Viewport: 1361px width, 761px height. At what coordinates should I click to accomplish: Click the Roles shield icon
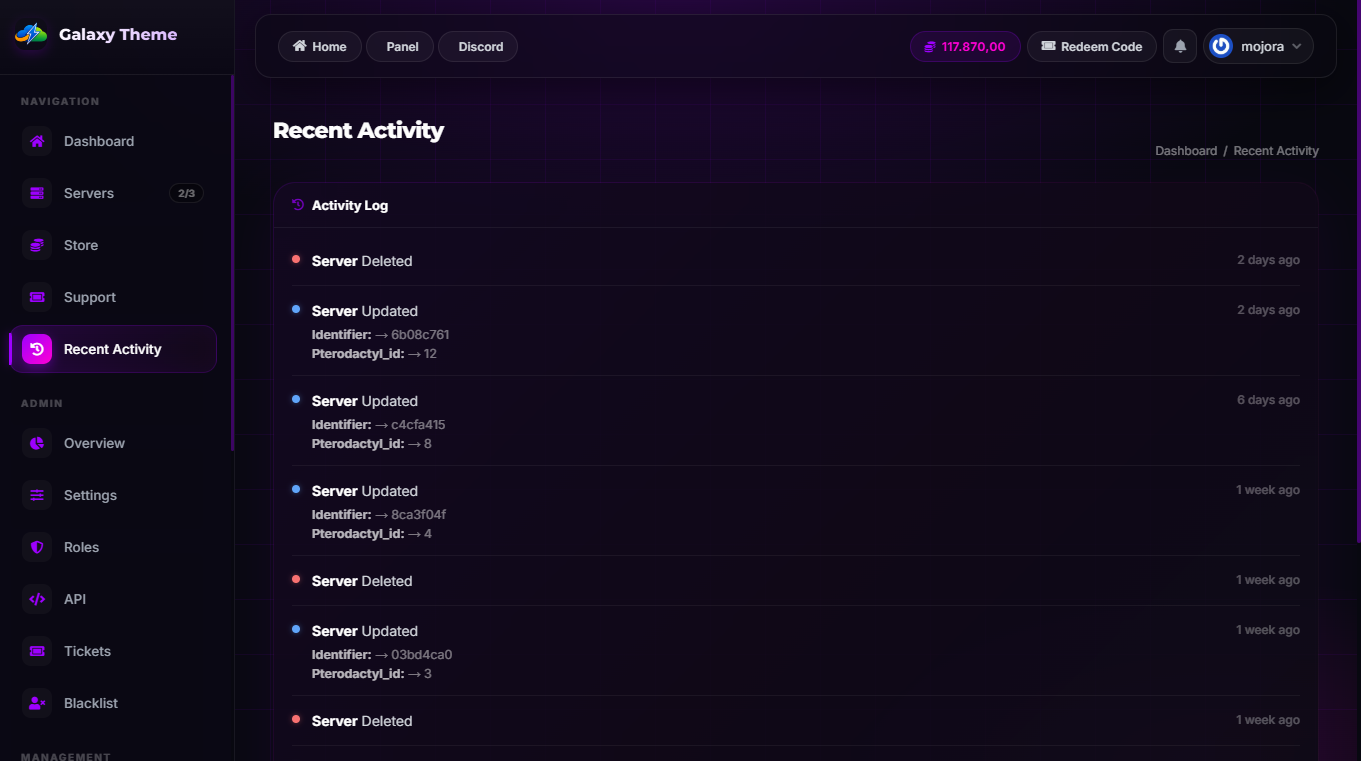pyautogui.click(x=37, y=547)
